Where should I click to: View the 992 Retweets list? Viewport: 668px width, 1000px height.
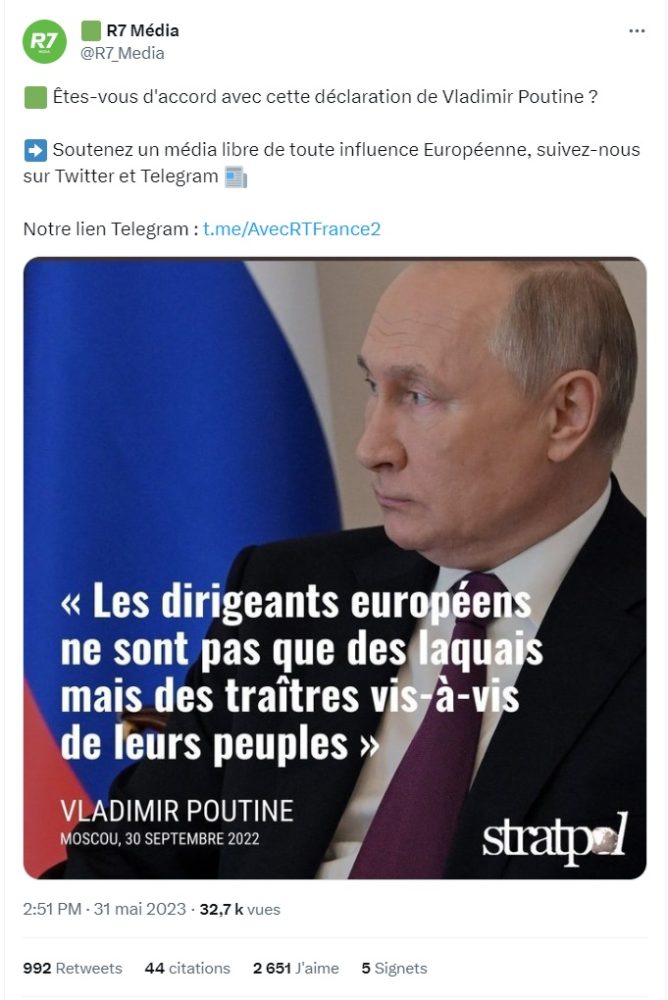pyautogui.click(x=72, y=968)
